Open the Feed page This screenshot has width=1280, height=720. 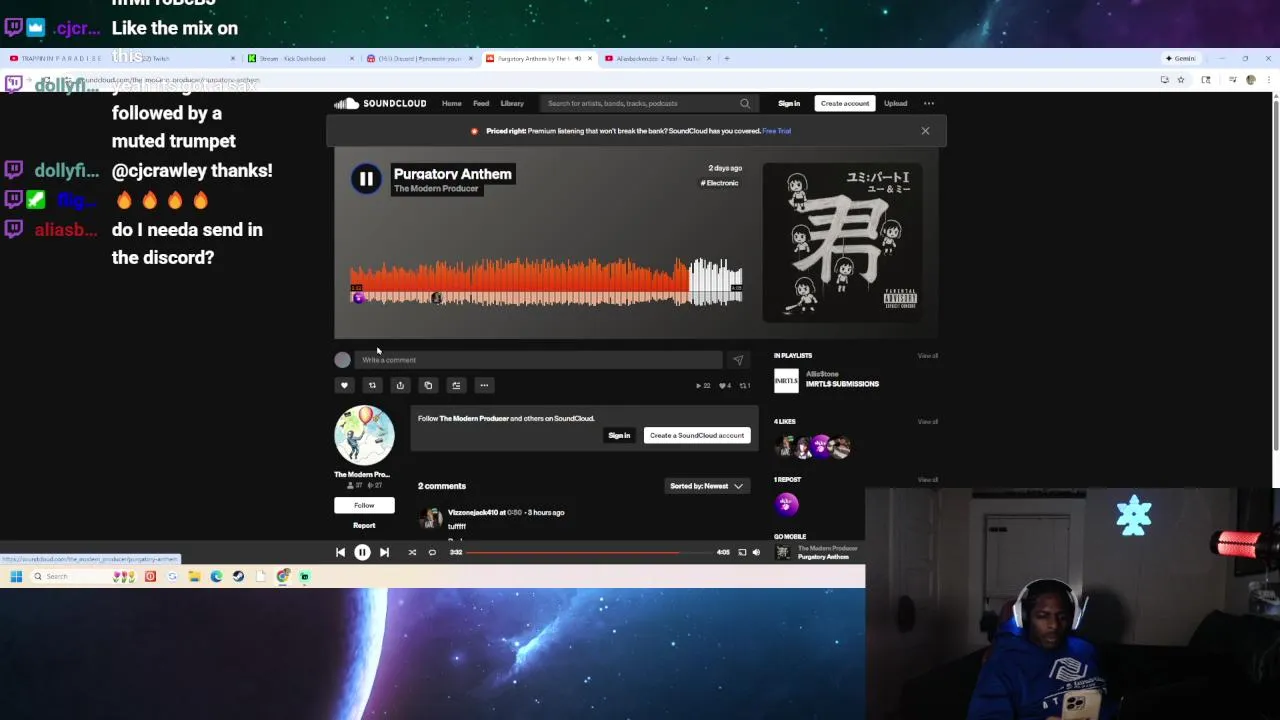[481, 103]
